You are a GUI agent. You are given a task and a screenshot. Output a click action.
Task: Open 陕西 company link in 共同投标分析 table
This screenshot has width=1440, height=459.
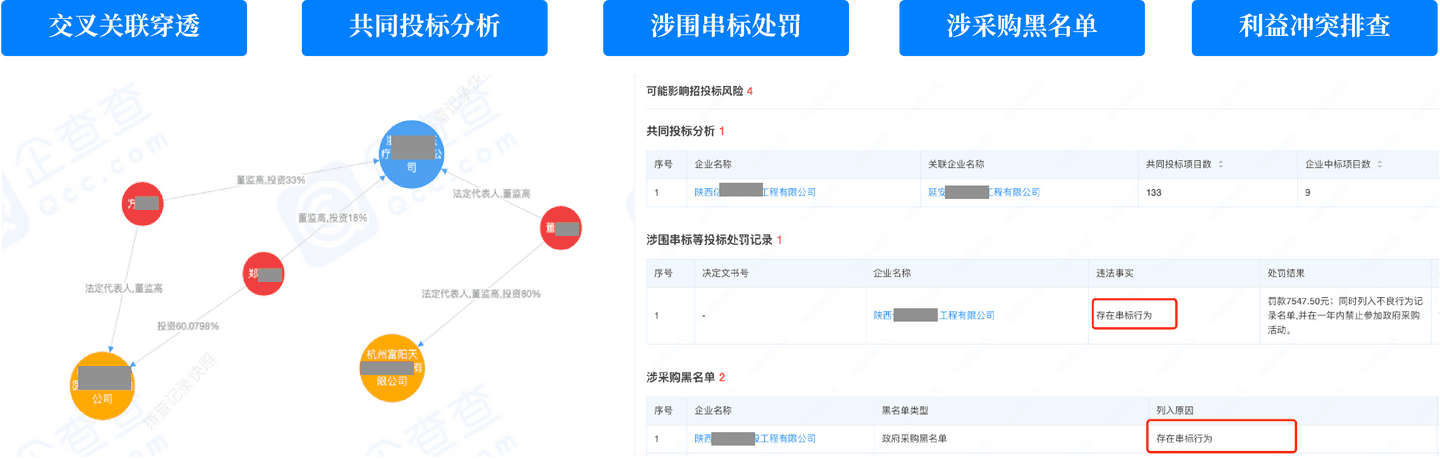[x=755, y=192]
